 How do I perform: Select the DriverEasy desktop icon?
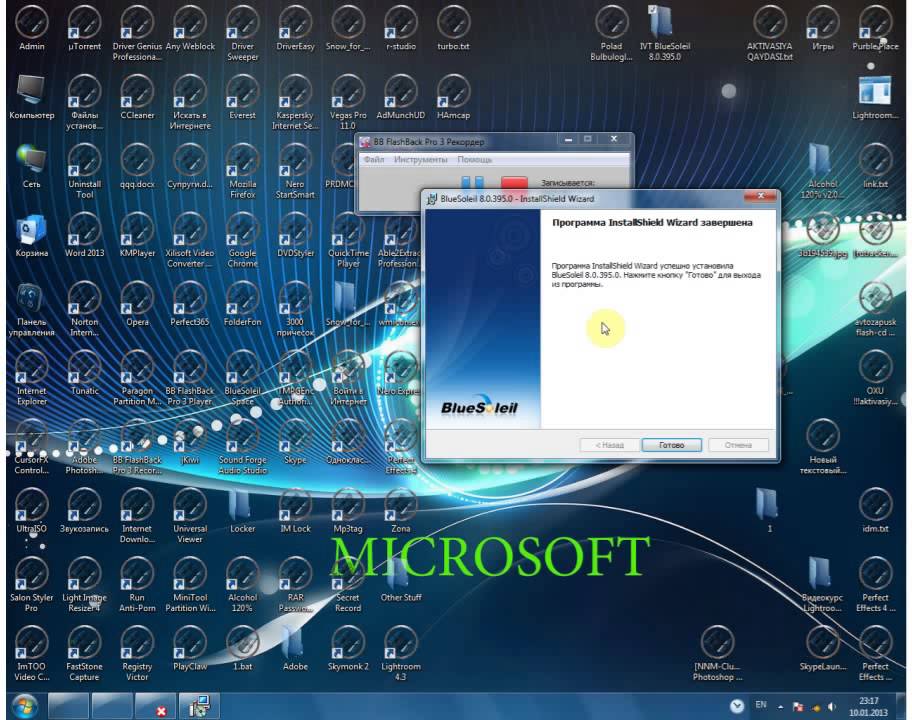coord(295,28)
